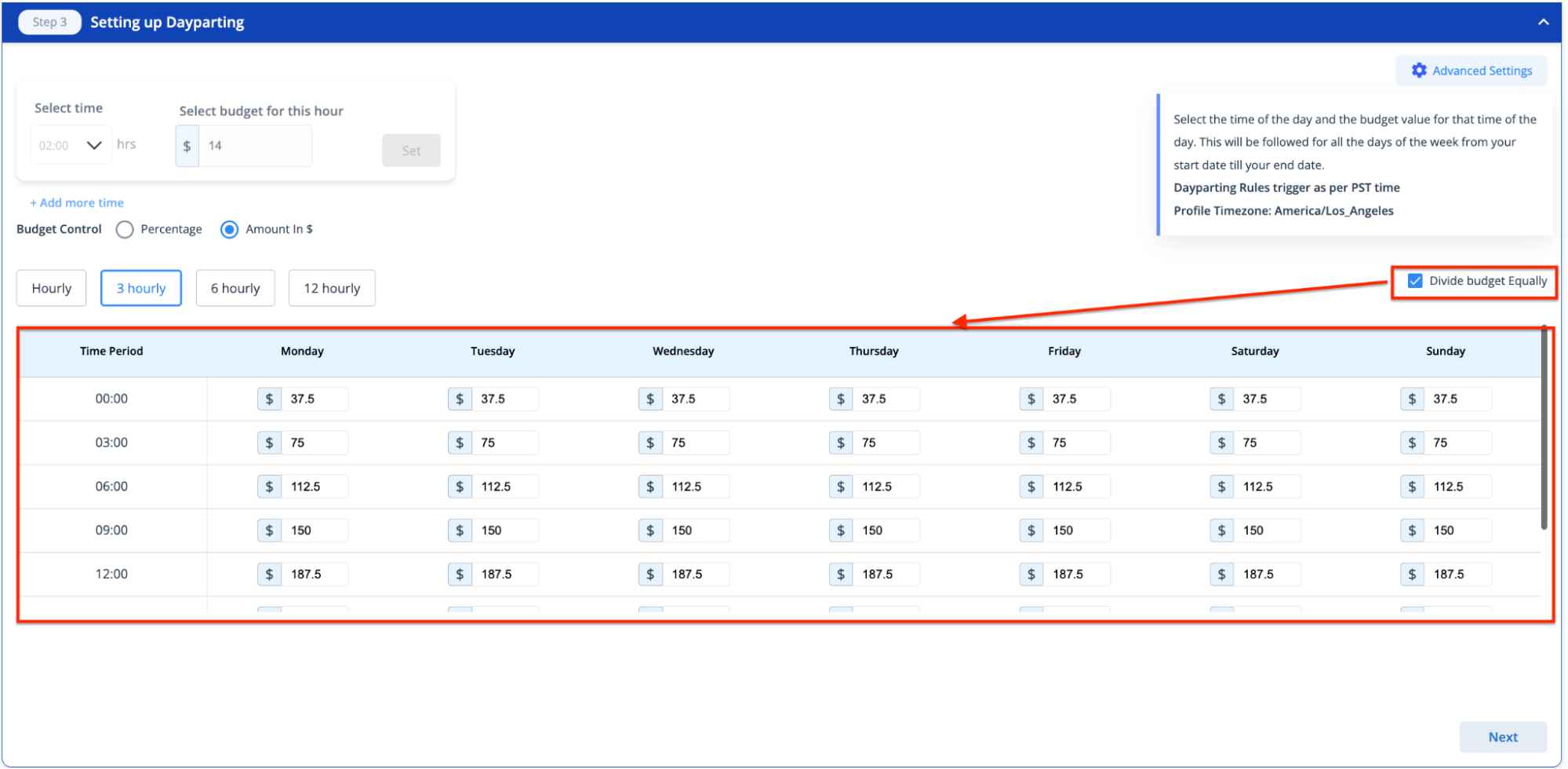Viewport: 1568px width, 769px height.
Task: Edit Saturday 12:00 budget field
Action: [1268, 574]
